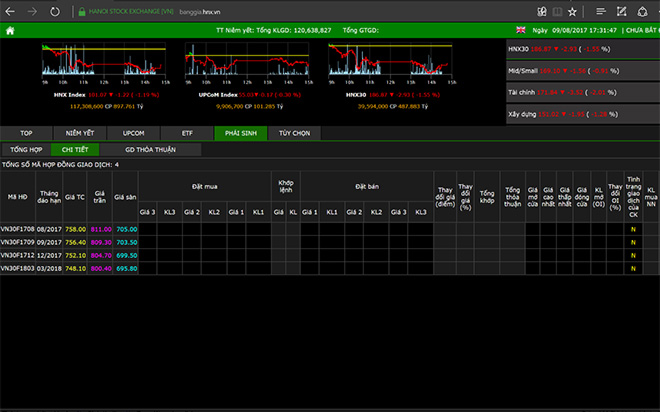Open the ETF tab
The width and height of the screenshot is (660, 412).
pyautogui.click(x=187, y=132)
